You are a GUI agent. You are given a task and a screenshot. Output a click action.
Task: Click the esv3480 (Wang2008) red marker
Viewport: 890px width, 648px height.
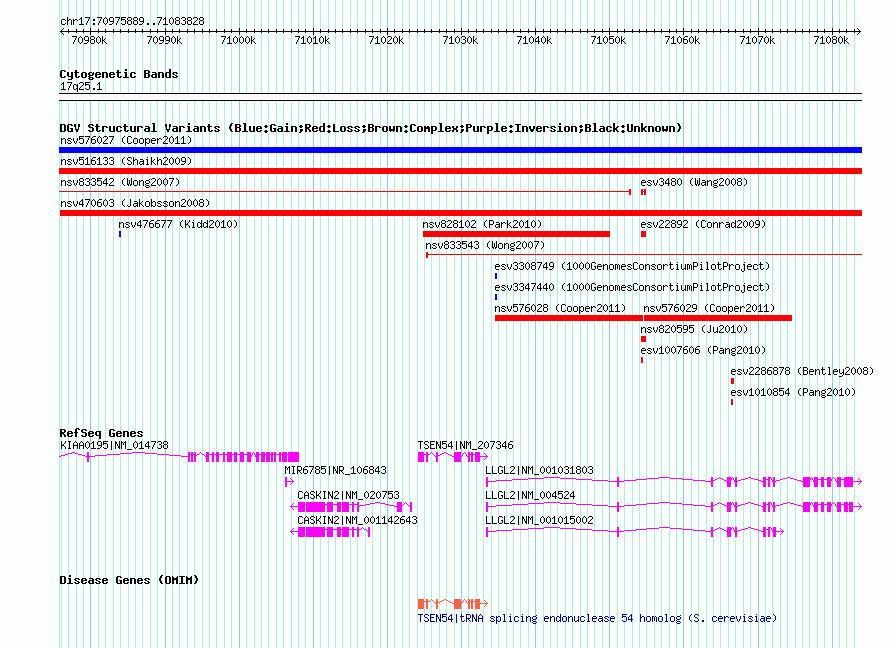(x=643, y=192)
